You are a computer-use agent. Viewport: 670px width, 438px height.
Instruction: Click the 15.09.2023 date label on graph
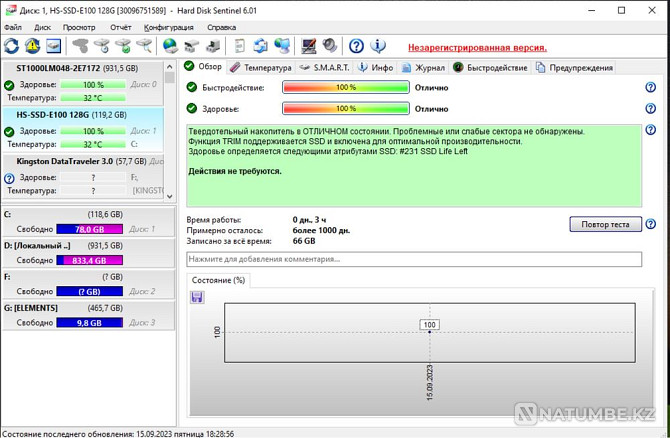(x=429, y=382)
